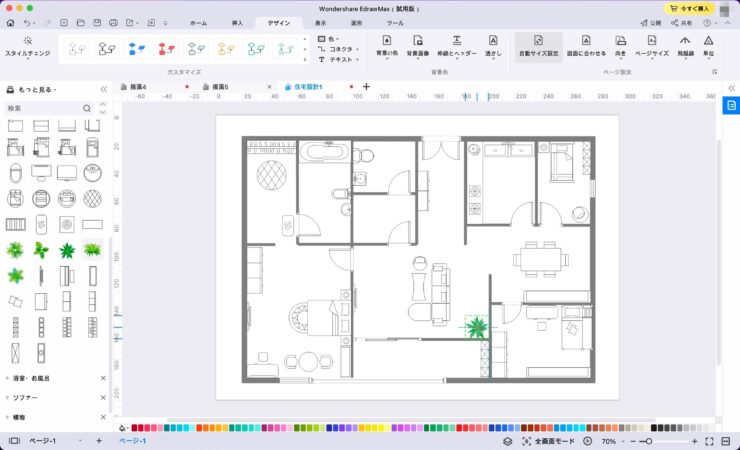
Task: Toggle 自動サイズ設定 auto size setting
Action: point(538,46)
